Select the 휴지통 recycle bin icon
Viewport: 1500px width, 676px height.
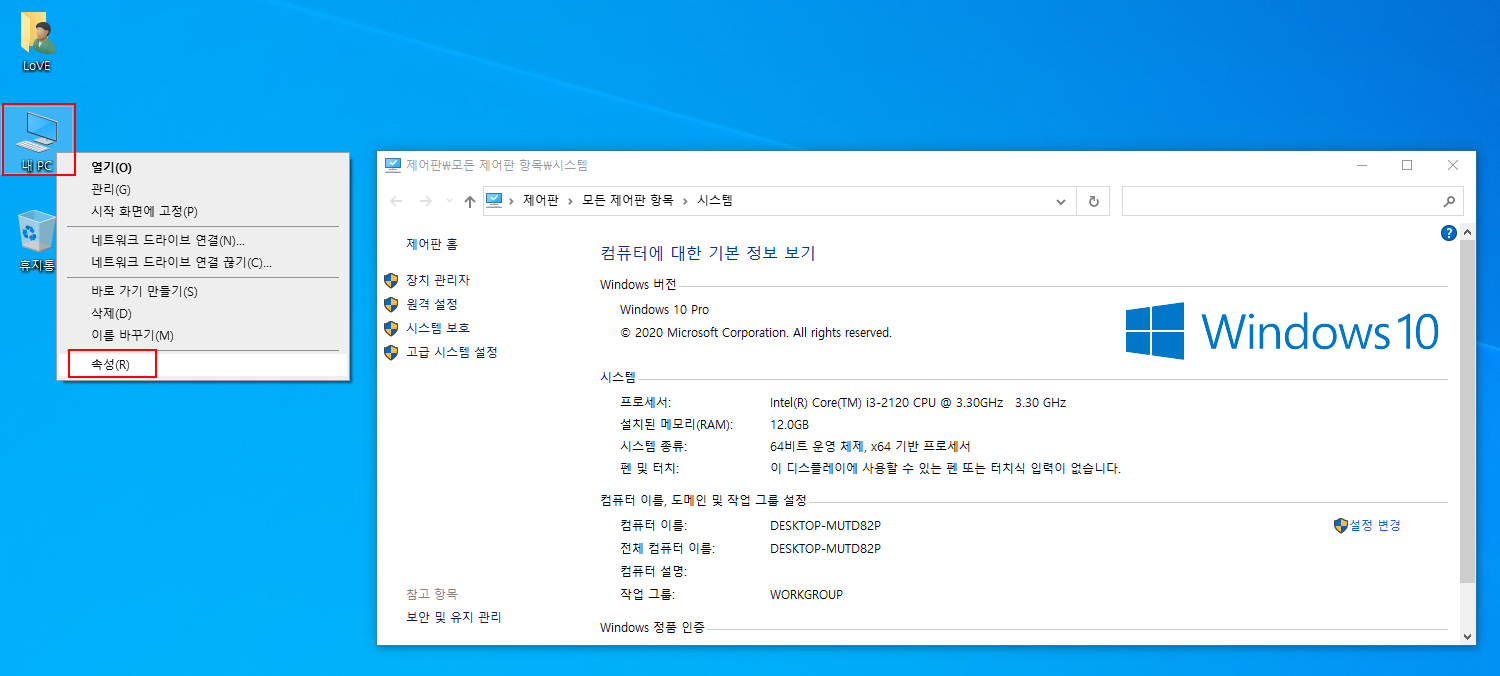38,241
